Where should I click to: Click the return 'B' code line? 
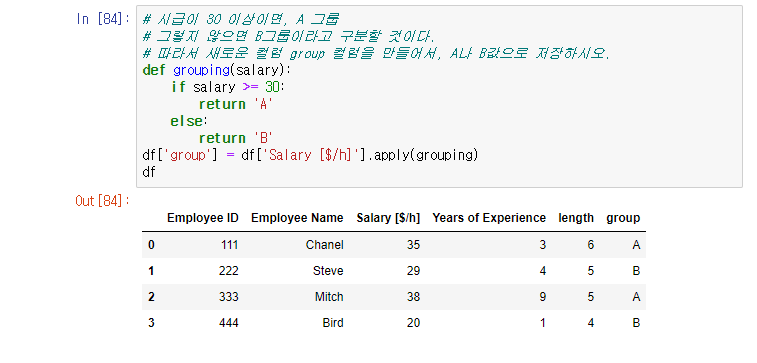pos(237,138)
